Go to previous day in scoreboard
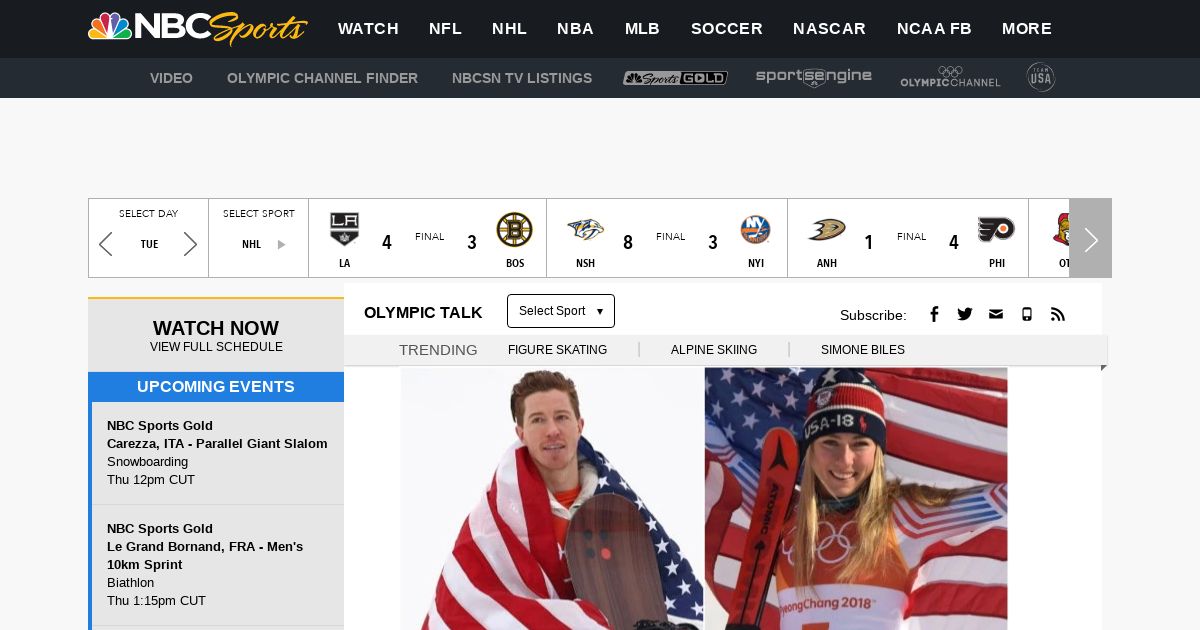This screenshot has height=630, width=1200. pyautogui.click(x=105, y=244)
